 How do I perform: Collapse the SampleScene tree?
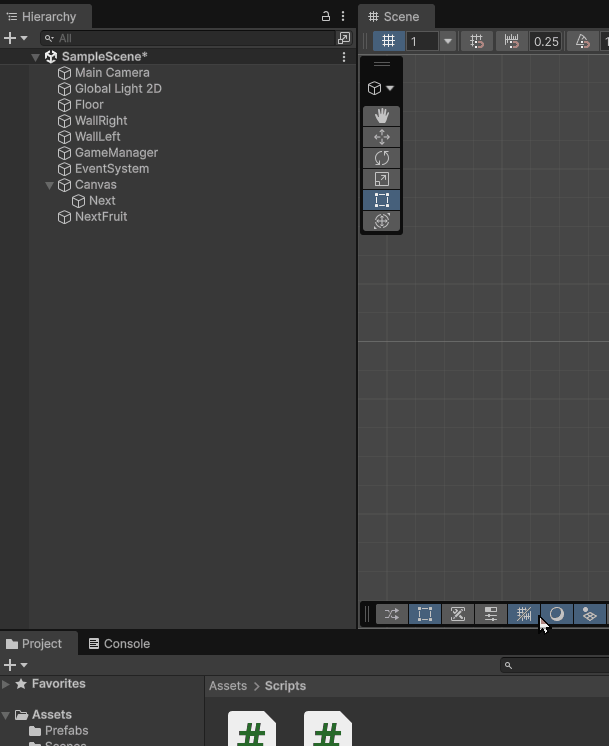(x=35, y=57)
